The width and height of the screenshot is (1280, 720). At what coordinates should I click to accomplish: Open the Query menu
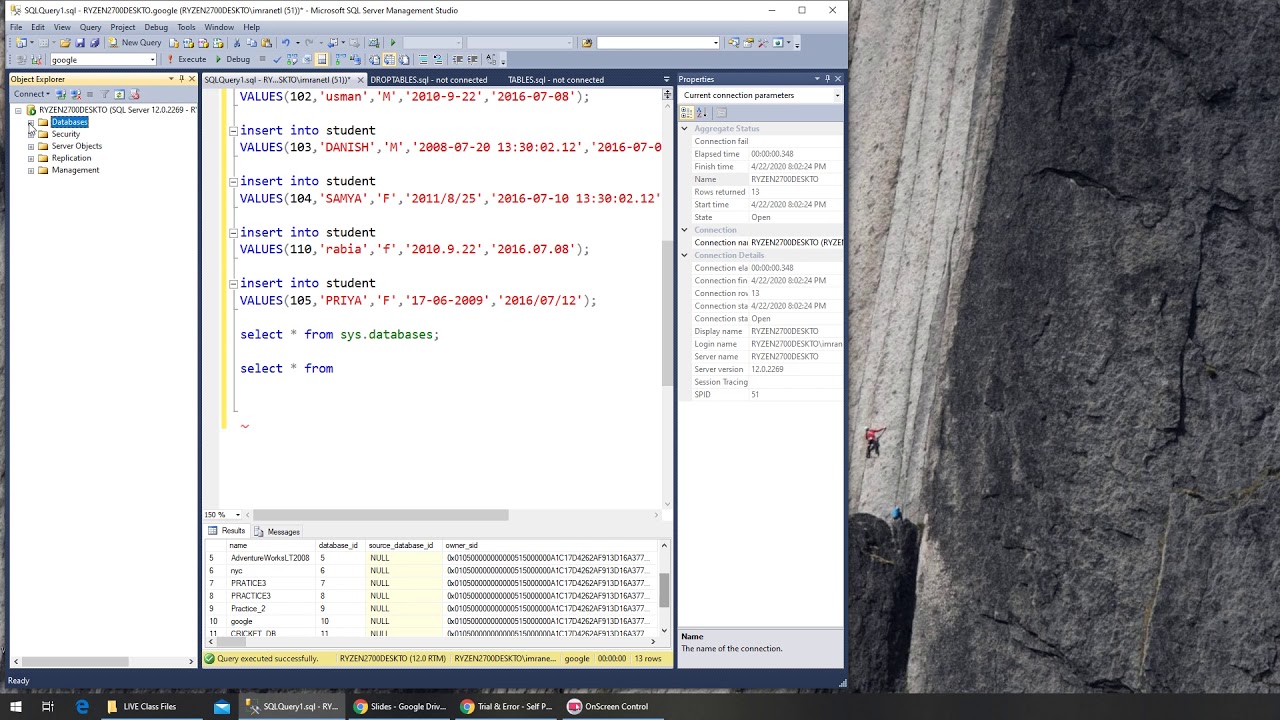90,27
